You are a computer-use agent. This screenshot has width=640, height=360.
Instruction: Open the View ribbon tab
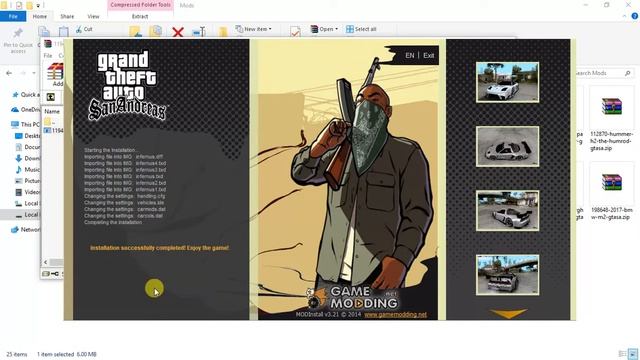pyautogui.click(x=93, y=16)
